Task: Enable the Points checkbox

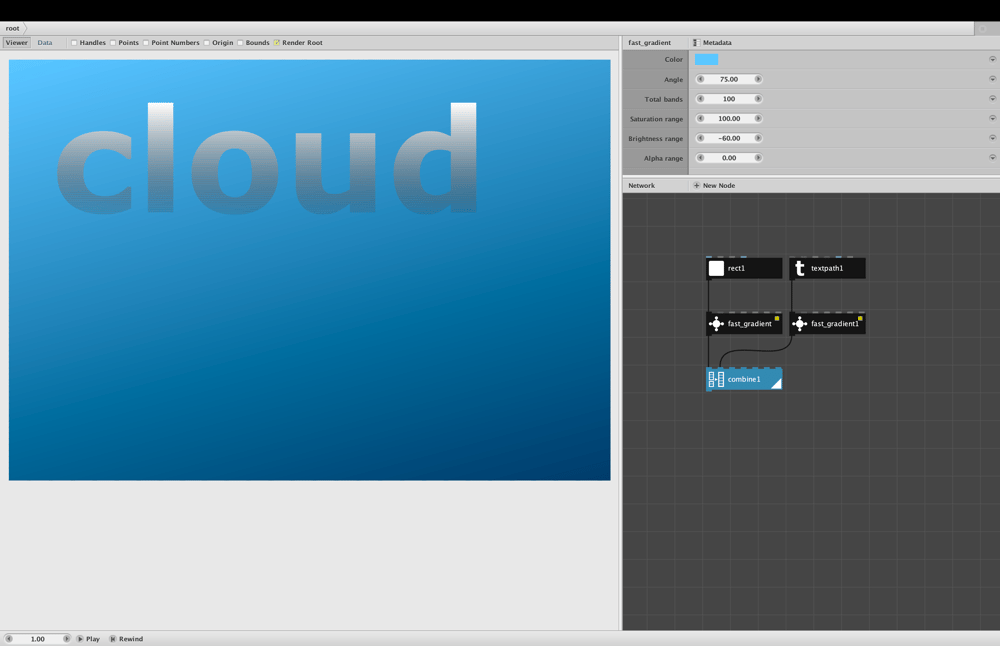Action: (x=113, y=43)
